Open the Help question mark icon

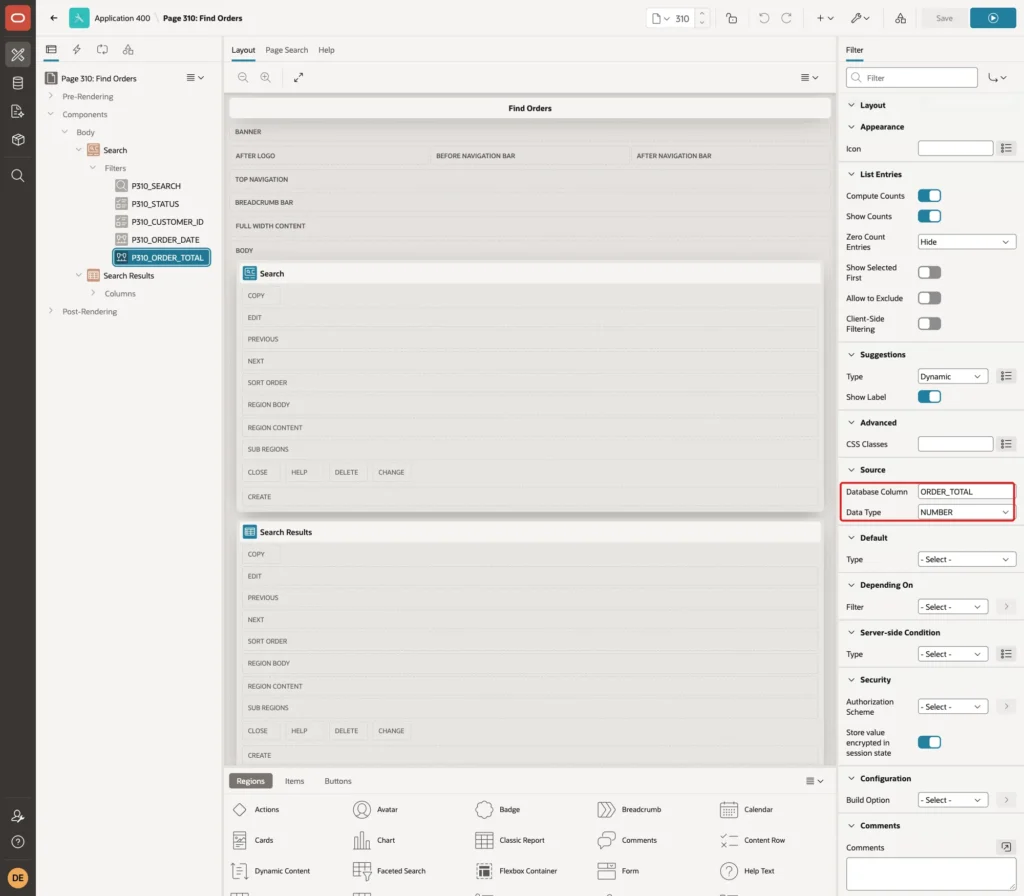[18, 842]
